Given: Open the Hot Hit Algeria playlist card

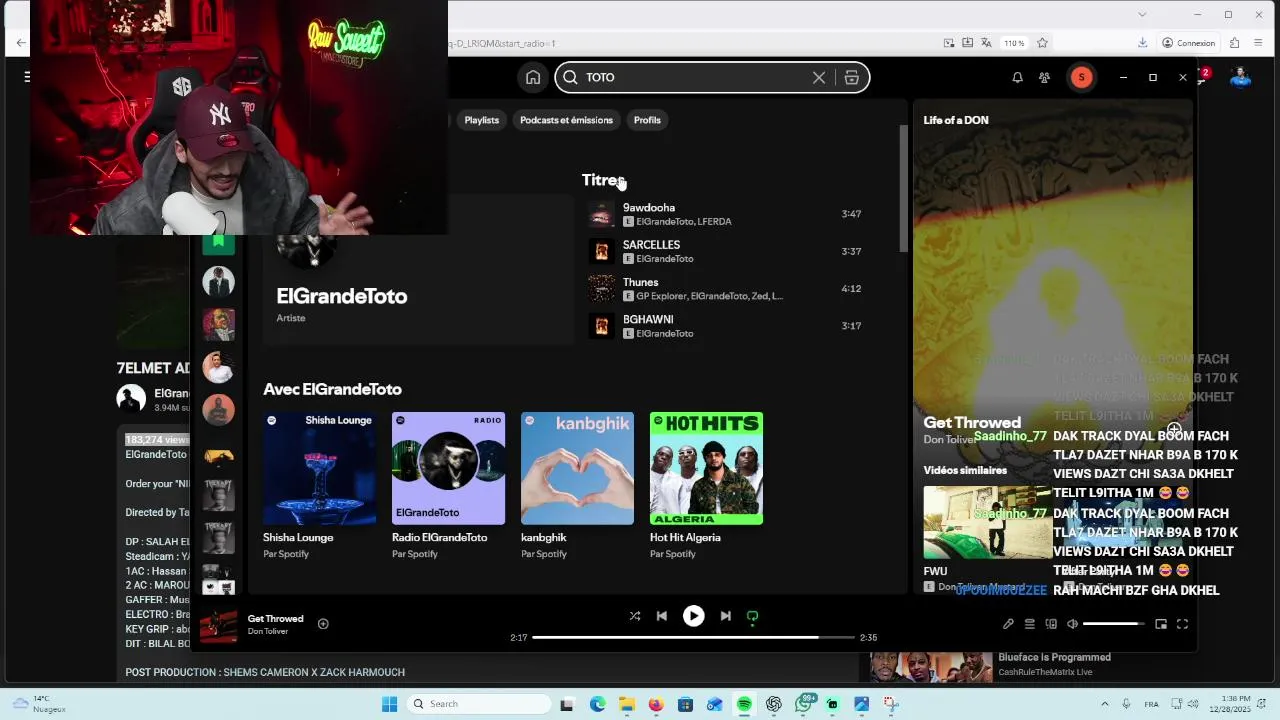Looking at the screenshot, I should [706, 485].
